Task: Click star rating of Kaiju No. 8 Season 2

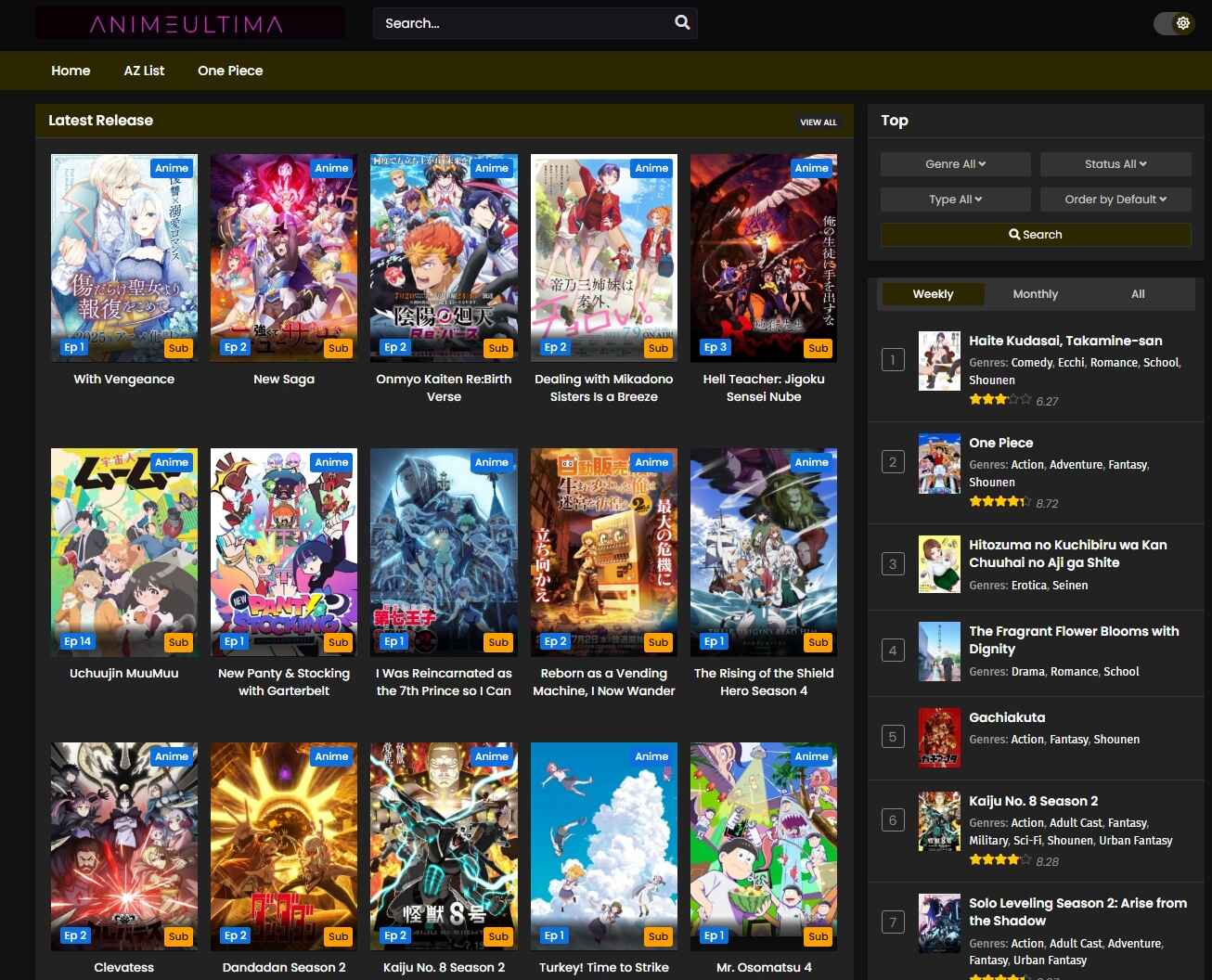Action: click(999, 860)
